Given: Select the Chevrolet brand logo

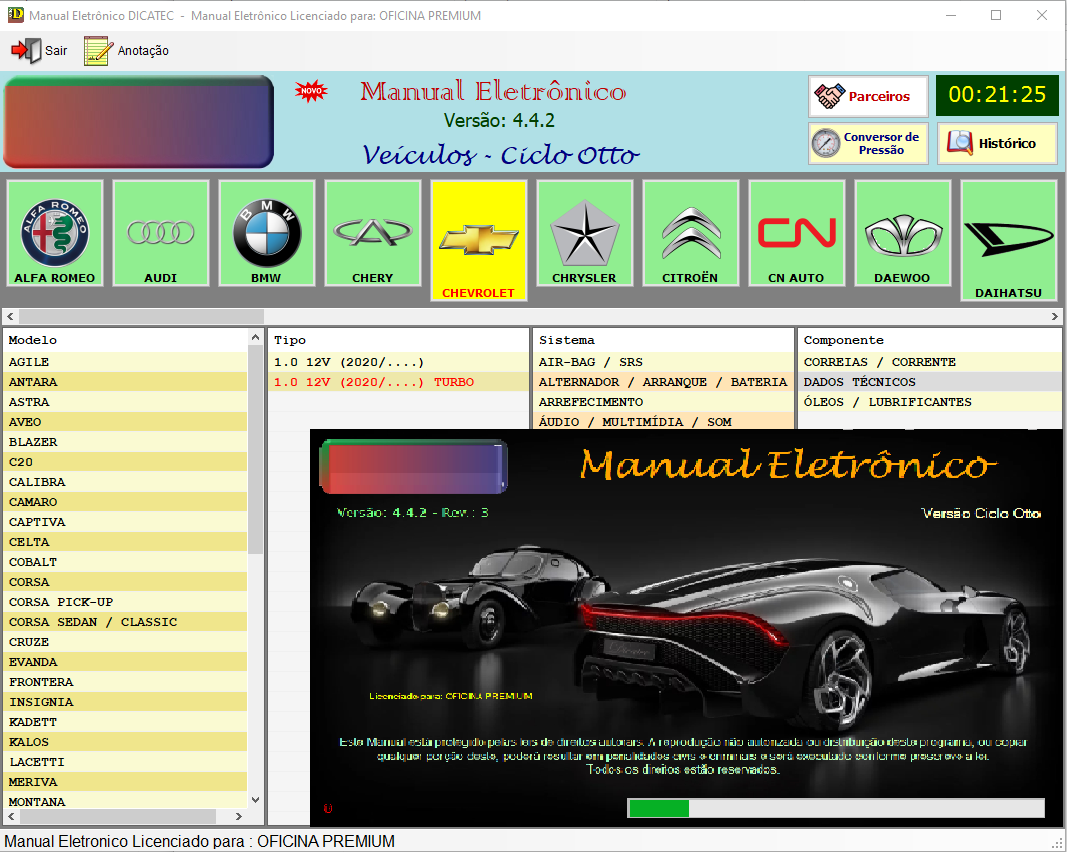Looking at the screenshot, I should 478,240.
